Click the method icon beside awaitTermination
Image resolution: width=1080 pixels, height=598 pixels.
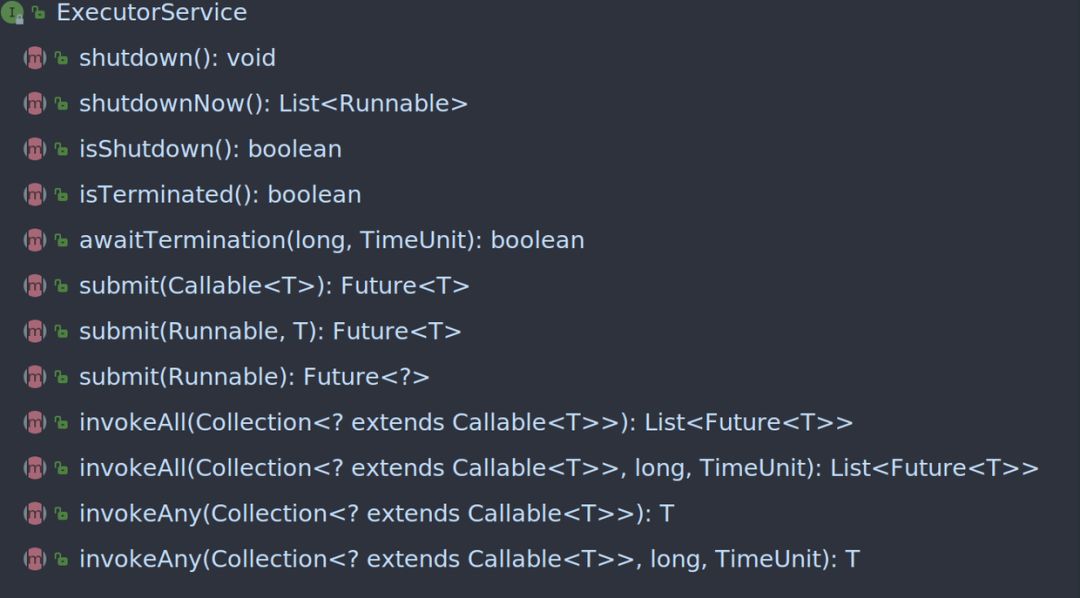35,240
